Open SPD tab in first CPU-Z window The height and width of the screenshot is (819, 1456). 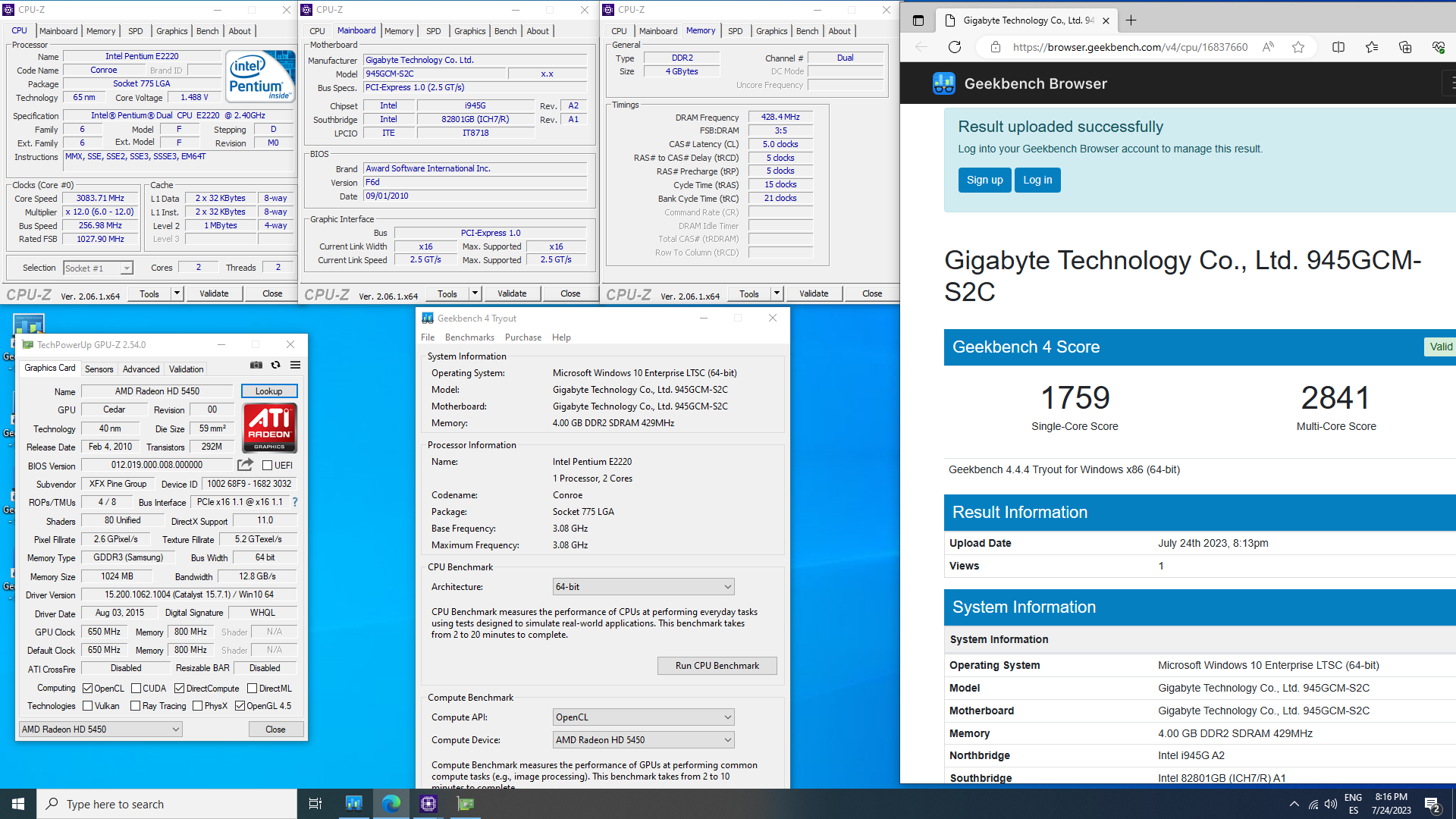pos(135,31)
